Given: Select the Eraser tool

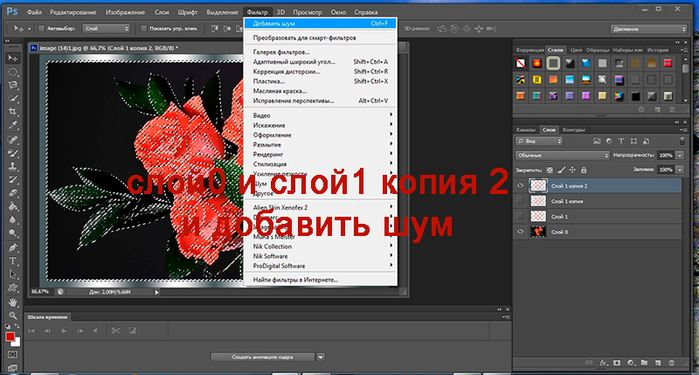Looking at the screenshot, I should pos(12,193).
